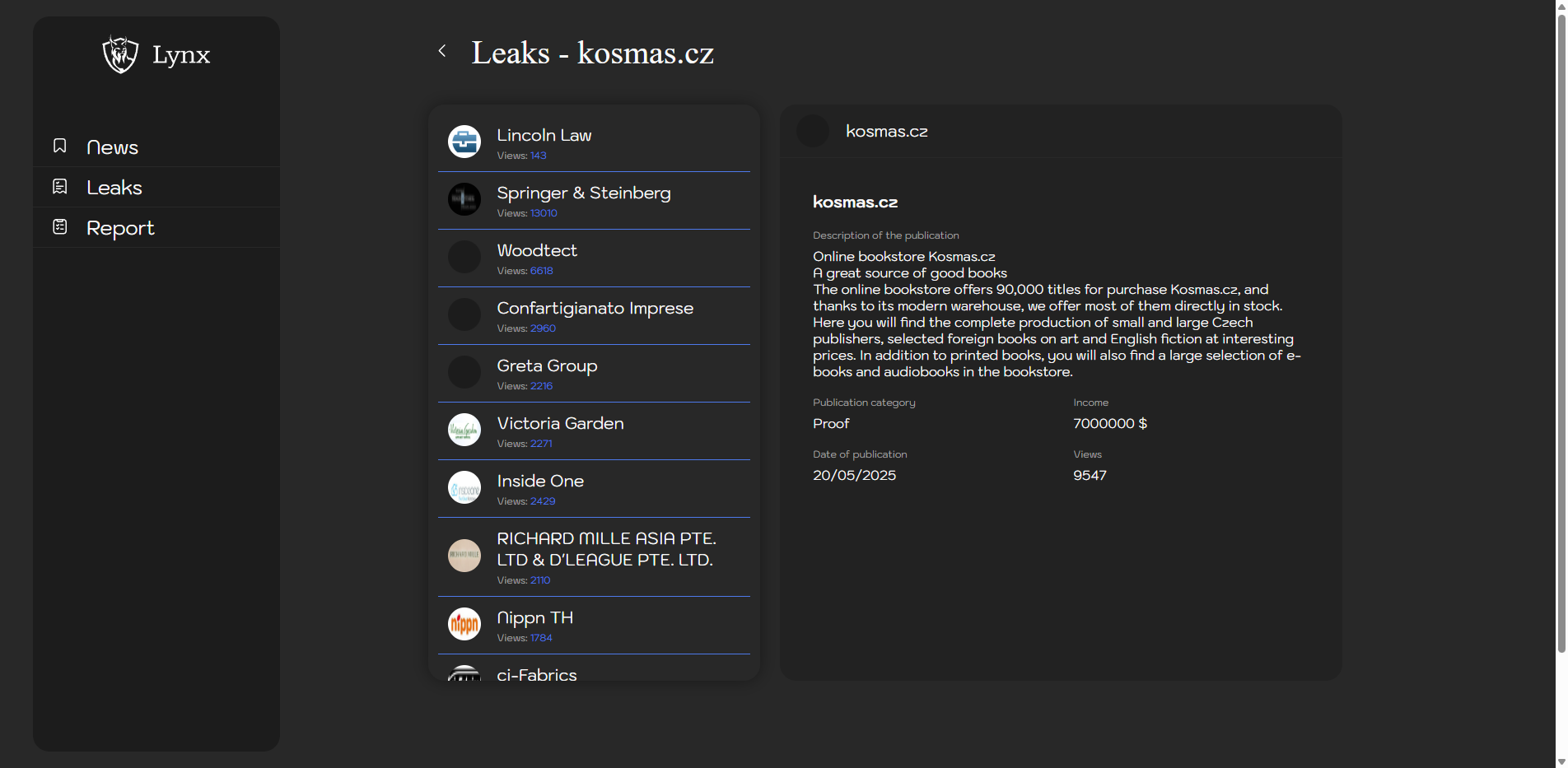The image size is (1568, 768).
Task: Click the document icon beside Leaks
Action: tap(60, 187)
